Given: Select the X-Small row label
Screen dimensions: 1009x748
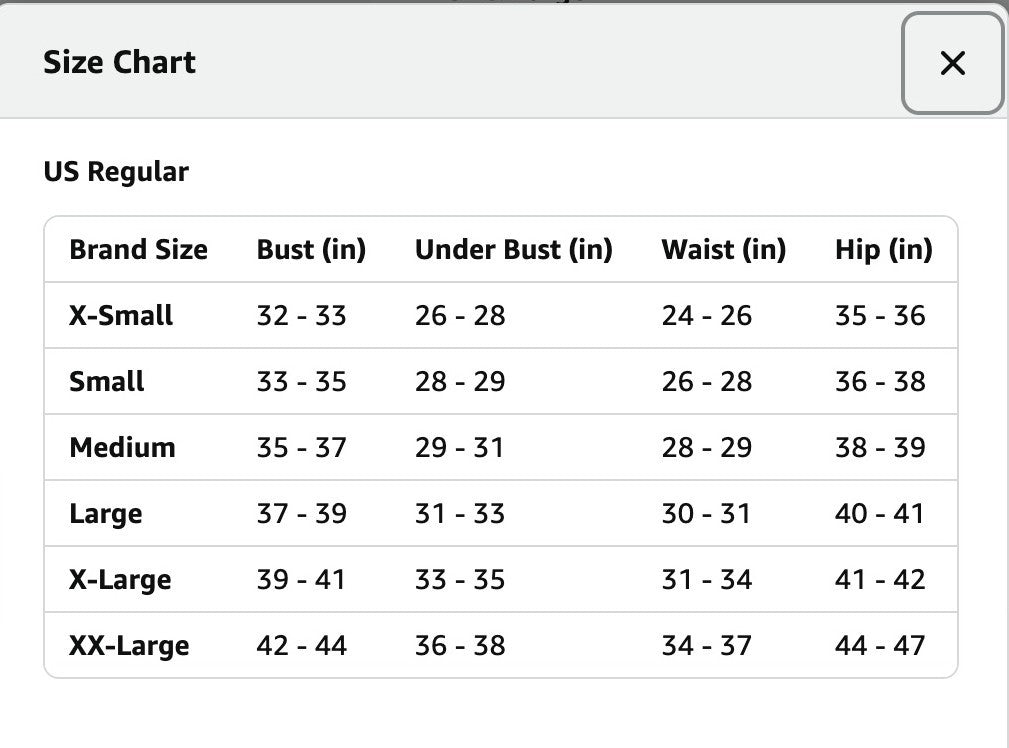Looking at the screenshot, I should click(121, 316).
